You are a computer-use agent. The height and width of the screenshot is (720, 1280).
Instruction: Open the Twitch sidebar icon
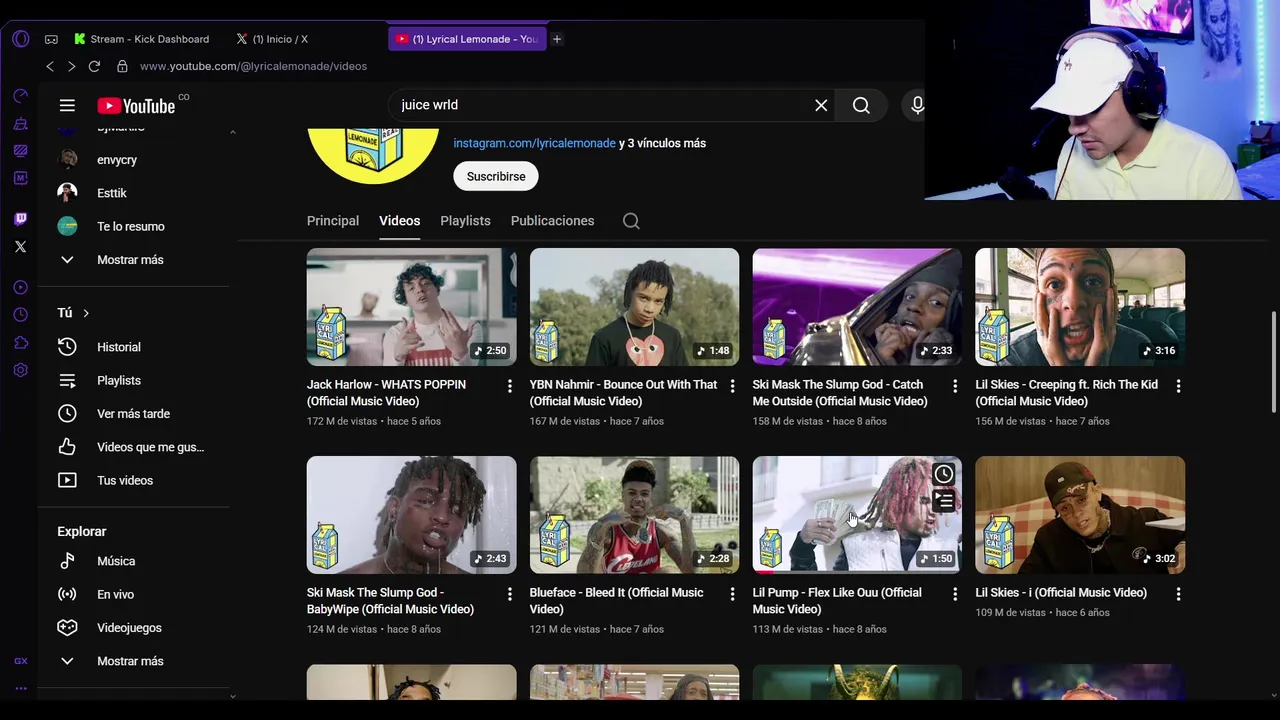point(21,219)
